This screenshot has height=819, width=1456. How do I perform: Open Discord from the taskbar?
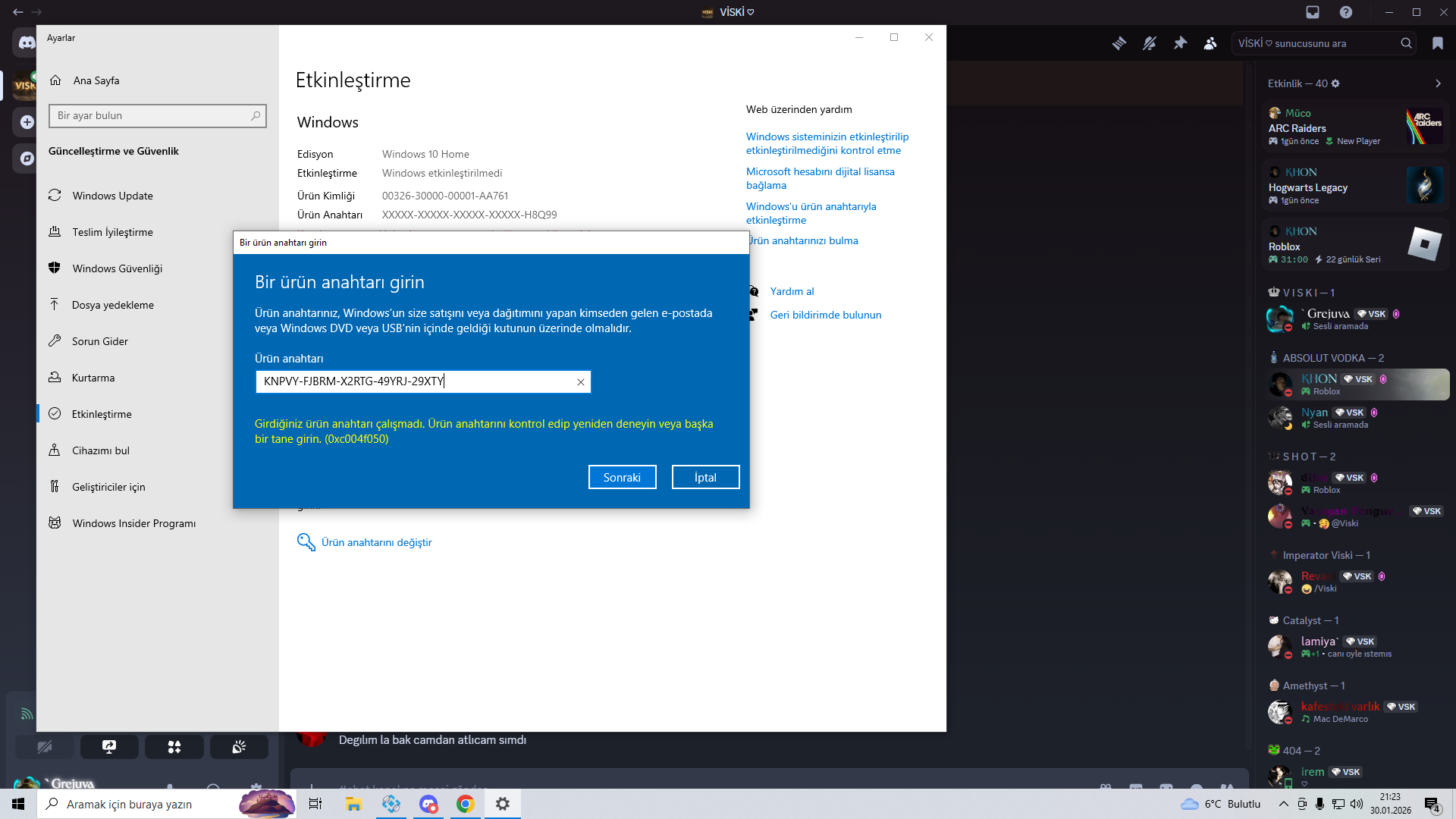[428, 804]
